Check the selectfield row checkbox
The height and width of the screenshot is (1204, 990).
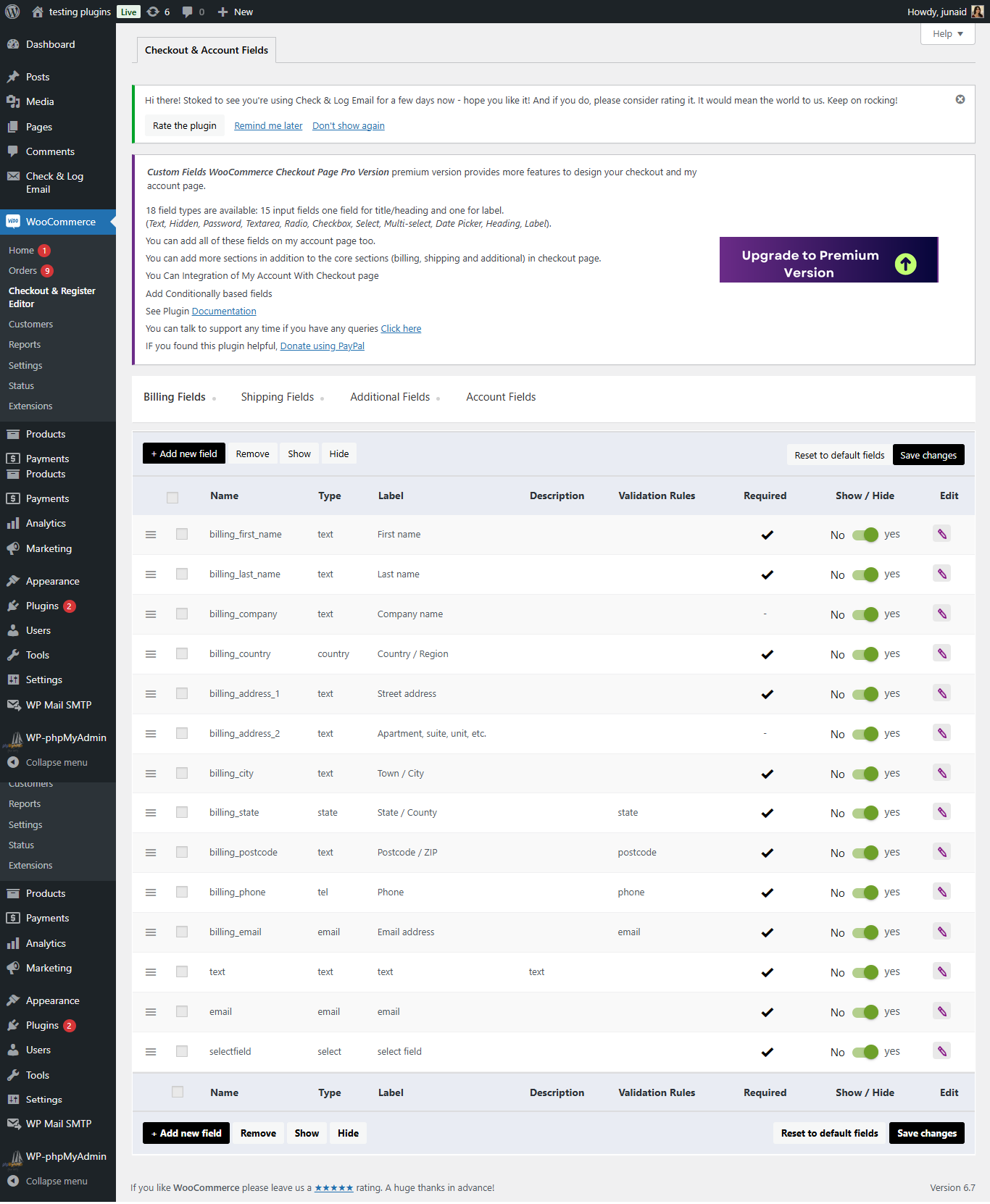tap(182, 1051)
